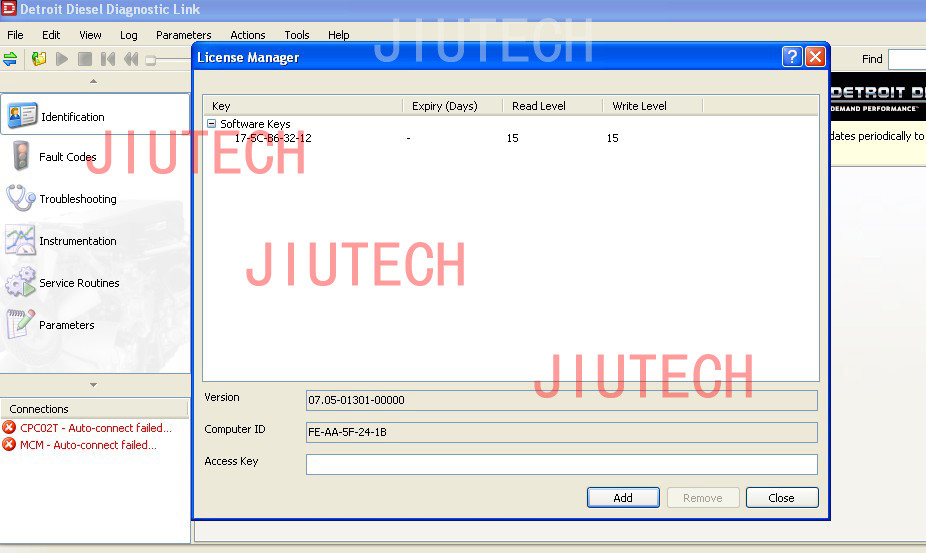Open the View menu
The height and width of the screenshot is (553, 926).
click(x=90, y=35)
